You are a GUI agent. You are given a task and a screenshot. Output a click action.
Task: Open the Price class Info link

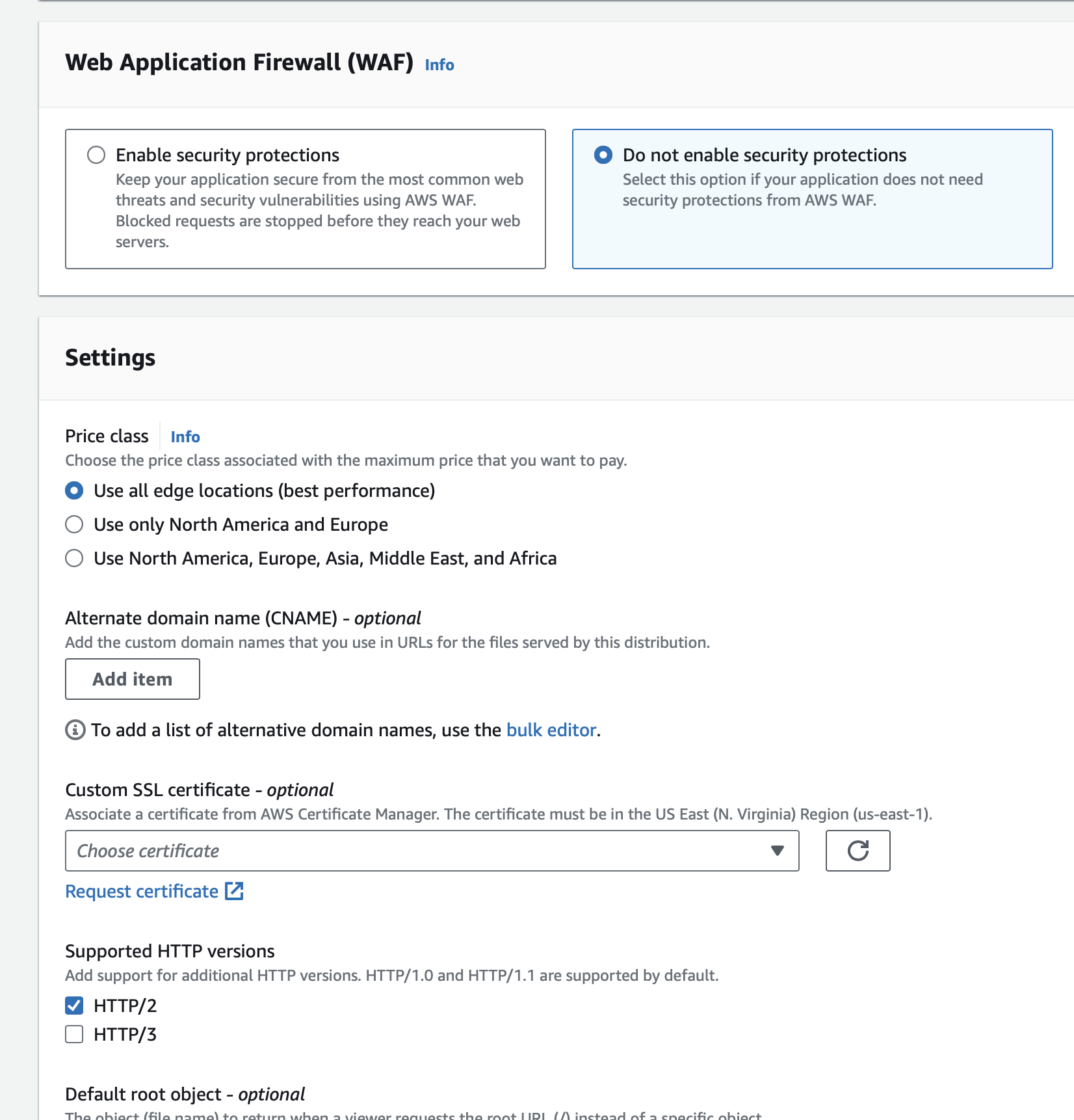coord(185,437)
